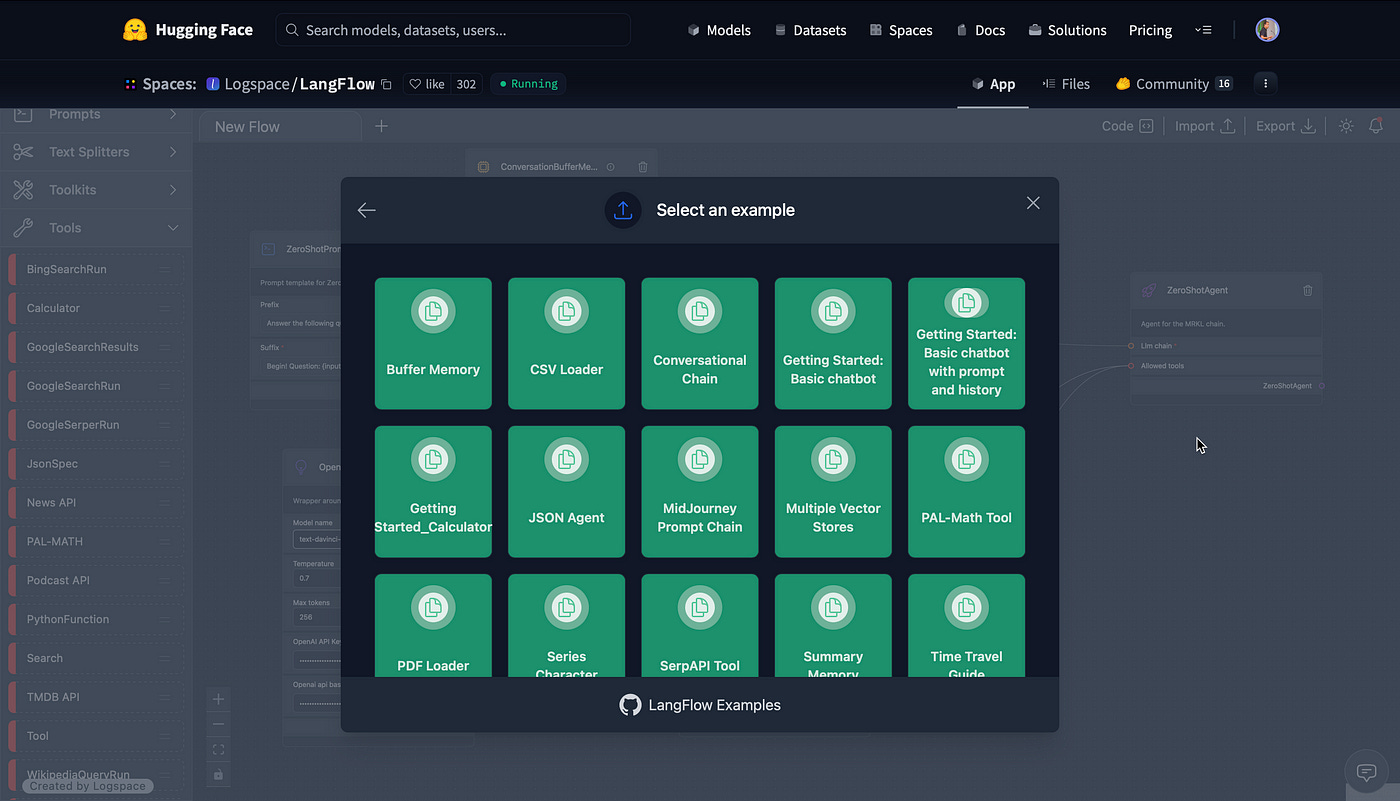This screenshot has width=1400, height=801.
Task: Select the CSV Loader example
Action: pos(566,343)
